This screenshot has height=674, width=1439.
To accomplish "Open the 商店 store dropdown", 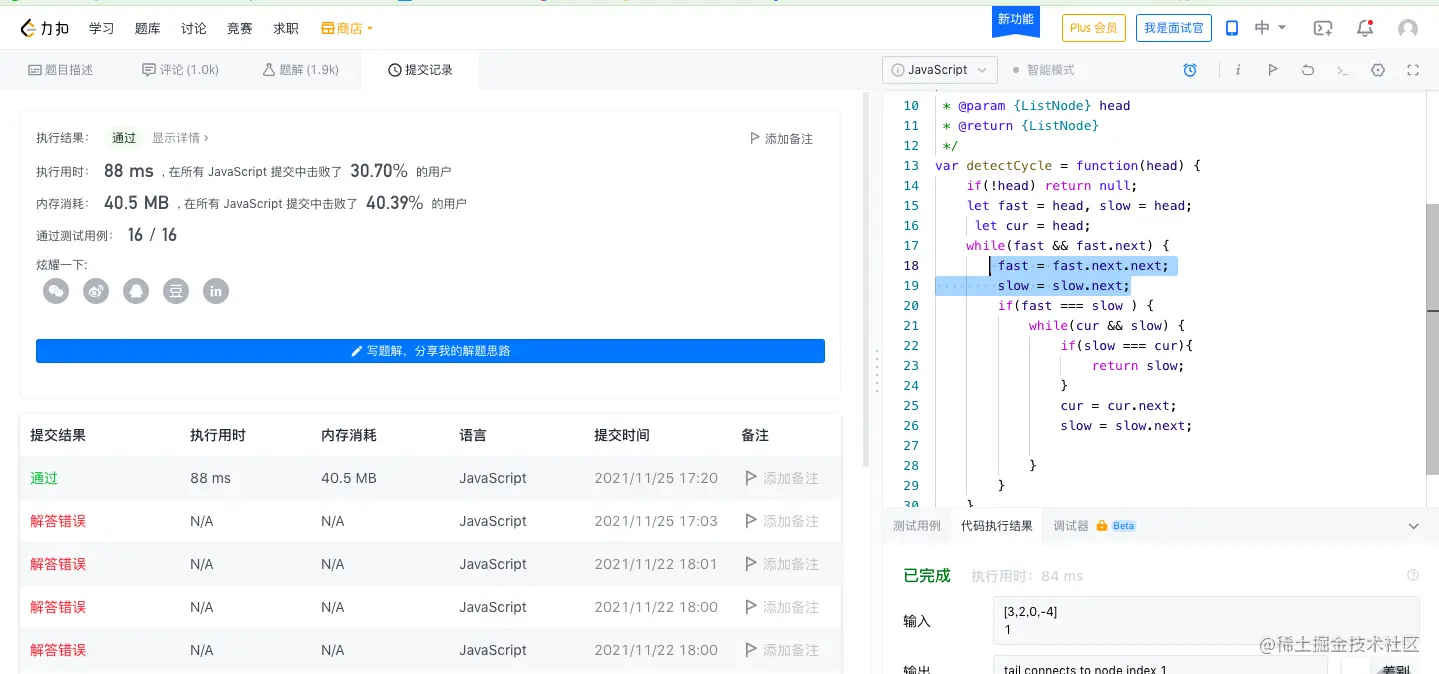I will (x=347, y=29).
